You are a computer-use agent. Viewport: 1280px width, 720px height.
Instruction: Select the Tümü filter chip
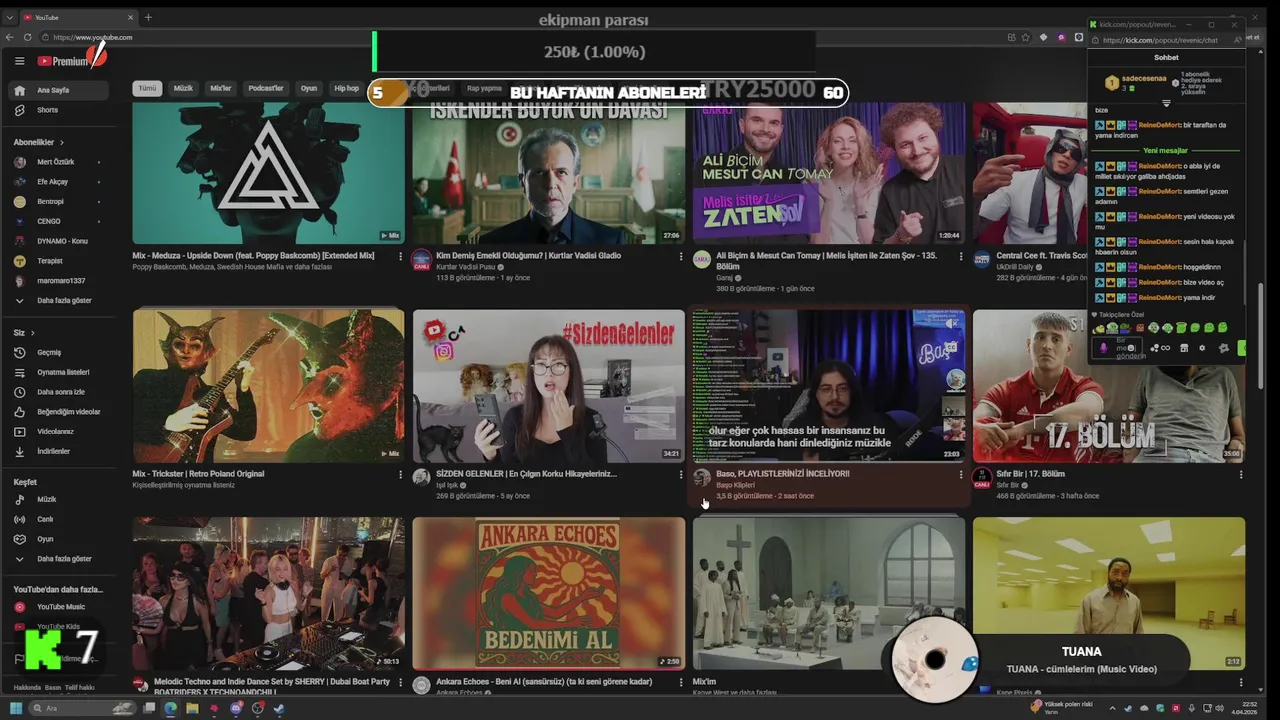click(x=147, y=88)
